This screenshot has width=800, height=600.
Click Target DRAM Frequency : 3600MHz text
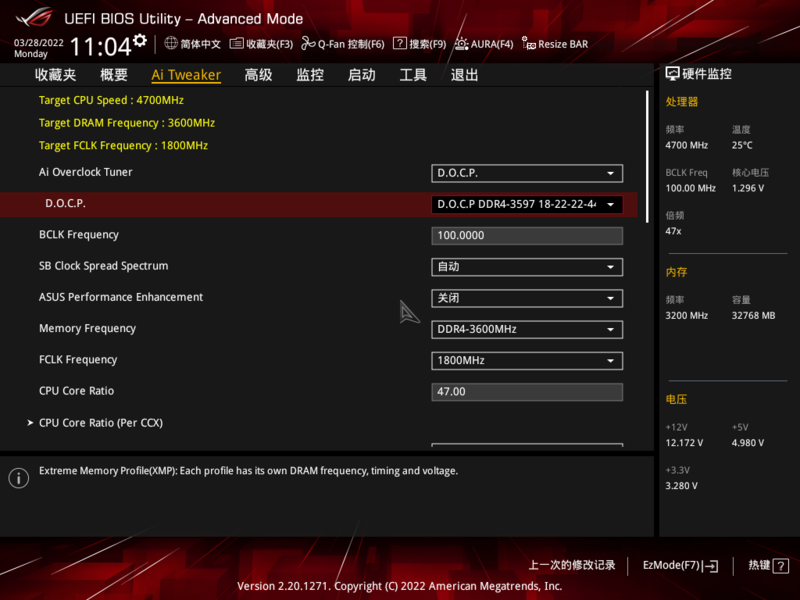(x=127, y=123)
